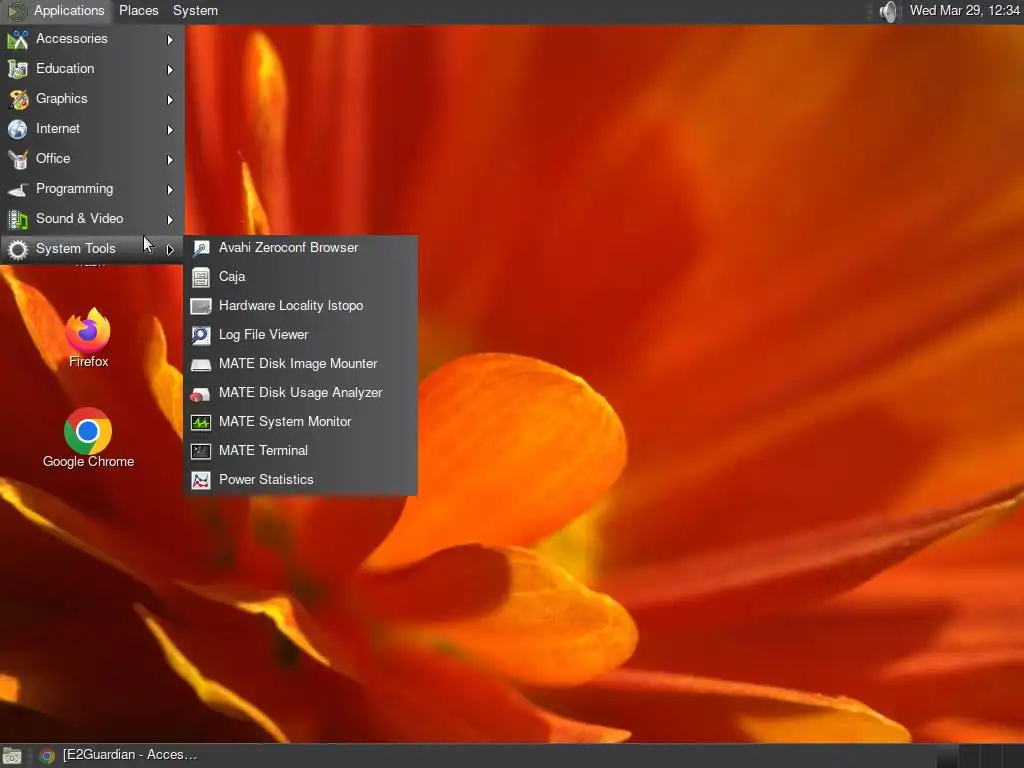This screenshot has width=1024, height=768.
Task: Click the Office category icon
Action: pos(18,159)
